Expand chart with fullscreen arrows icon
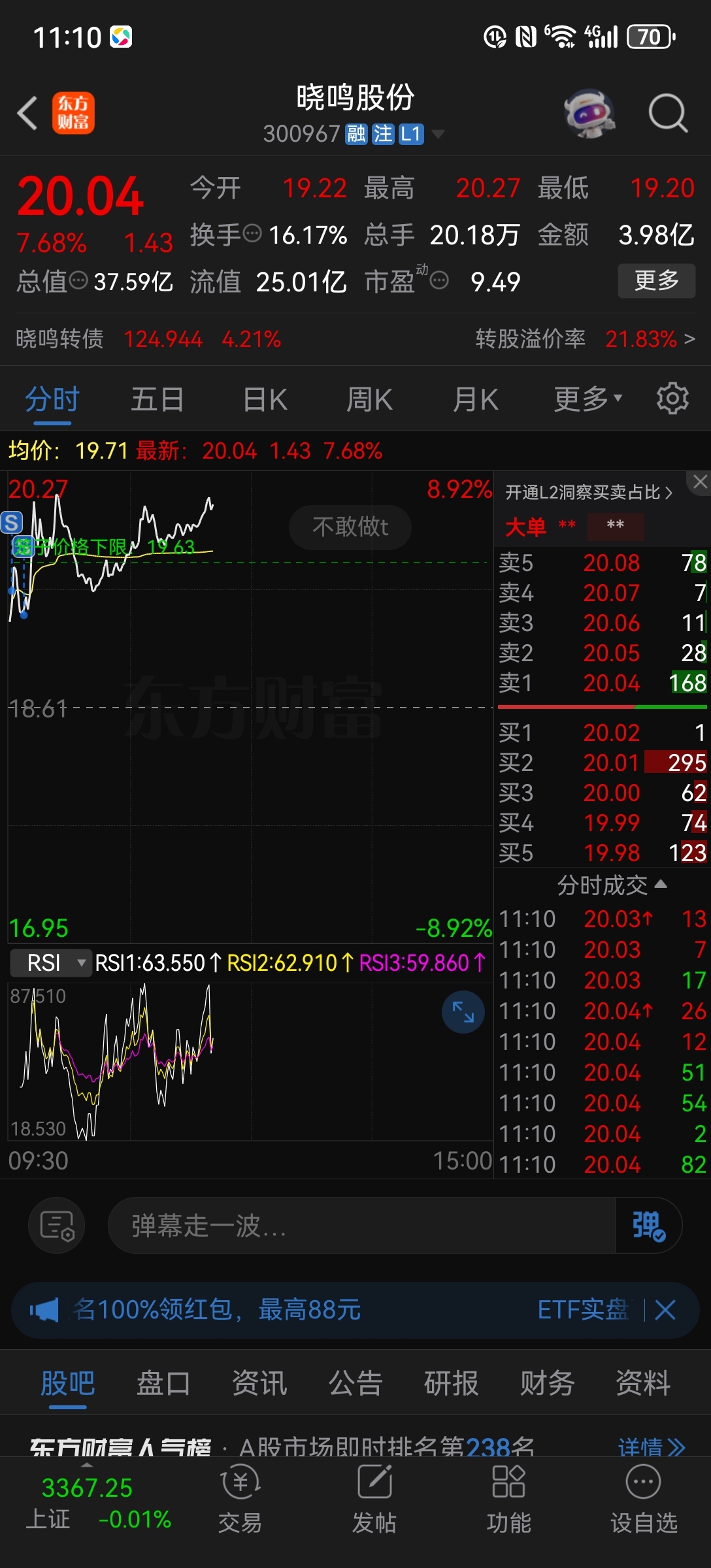711x1568 pixels. [x=463, y=1012]
